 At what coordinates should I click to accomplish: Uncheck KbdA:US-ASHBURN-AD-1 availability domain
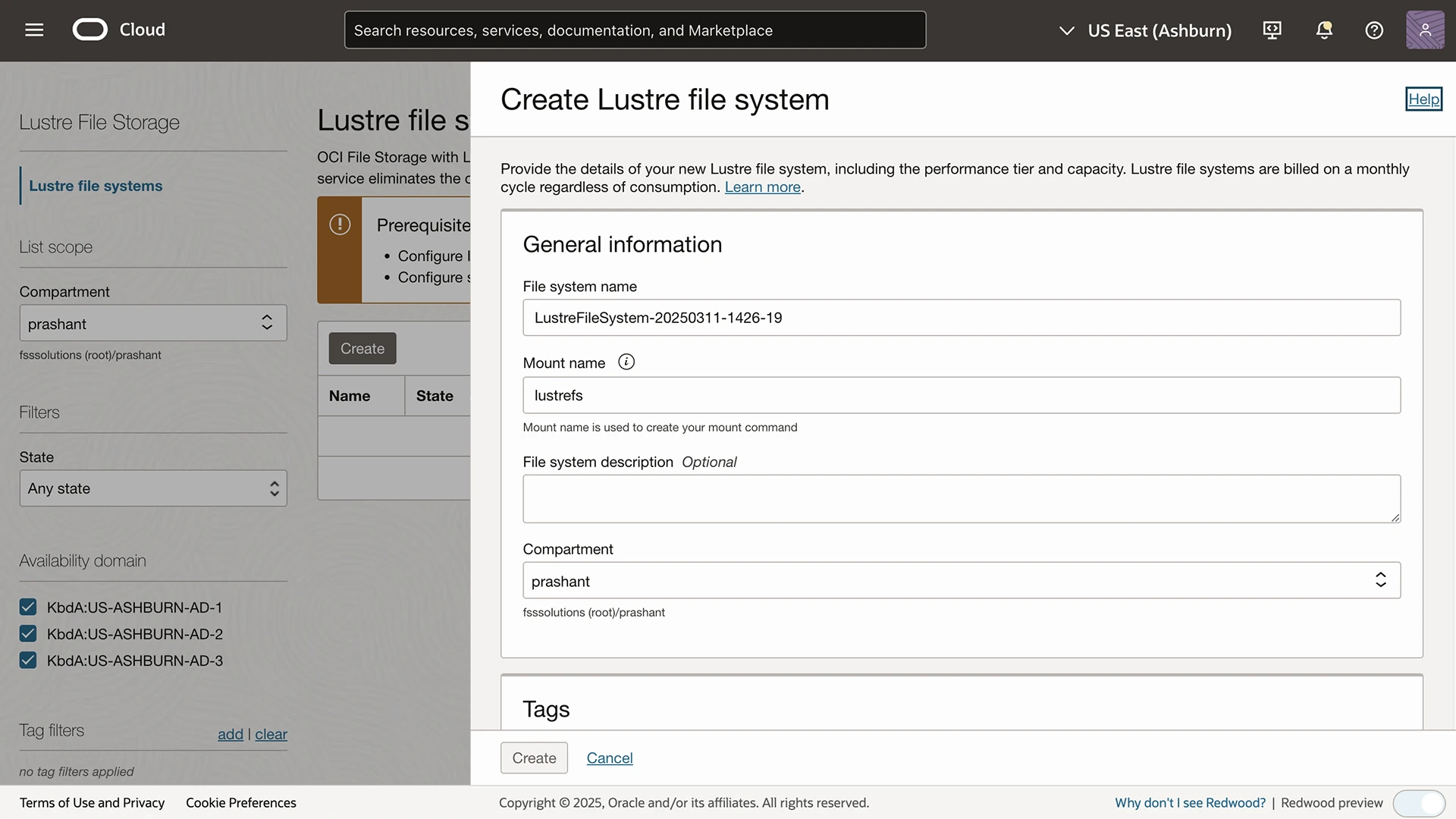pyautogui.click(x=27, y=607)
